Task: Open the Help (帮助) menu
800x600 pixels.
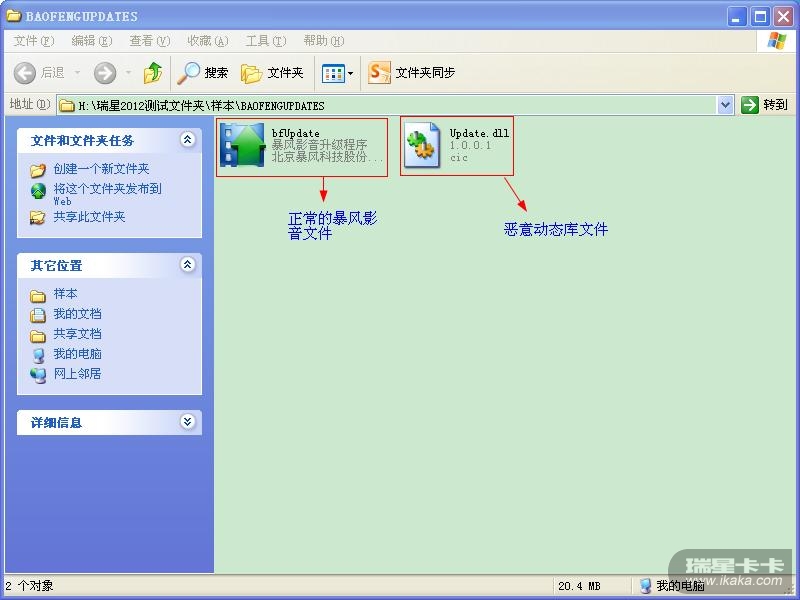Action: tap(323, 41)
